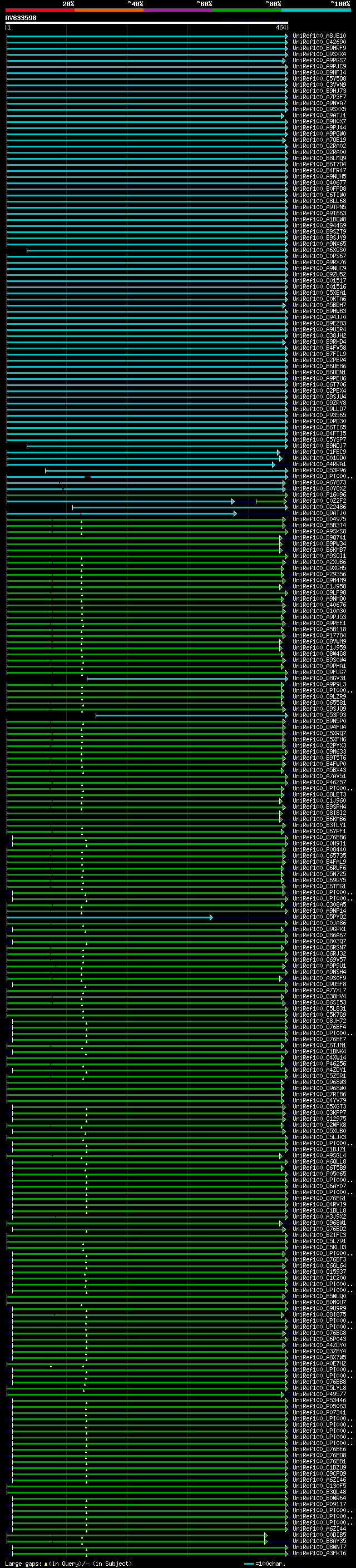
Task: Click the UniRef100_C1BZU9 label
Action: point(319,1467)
